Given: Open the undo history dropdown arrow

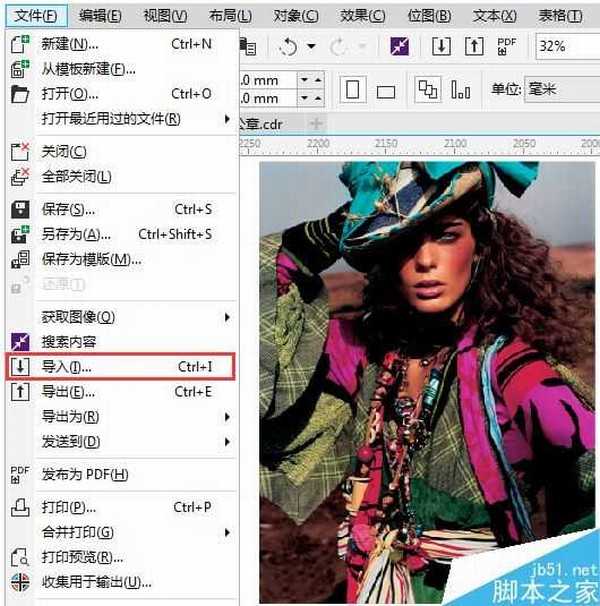Looking at the screenshot, I should [311, 47].
